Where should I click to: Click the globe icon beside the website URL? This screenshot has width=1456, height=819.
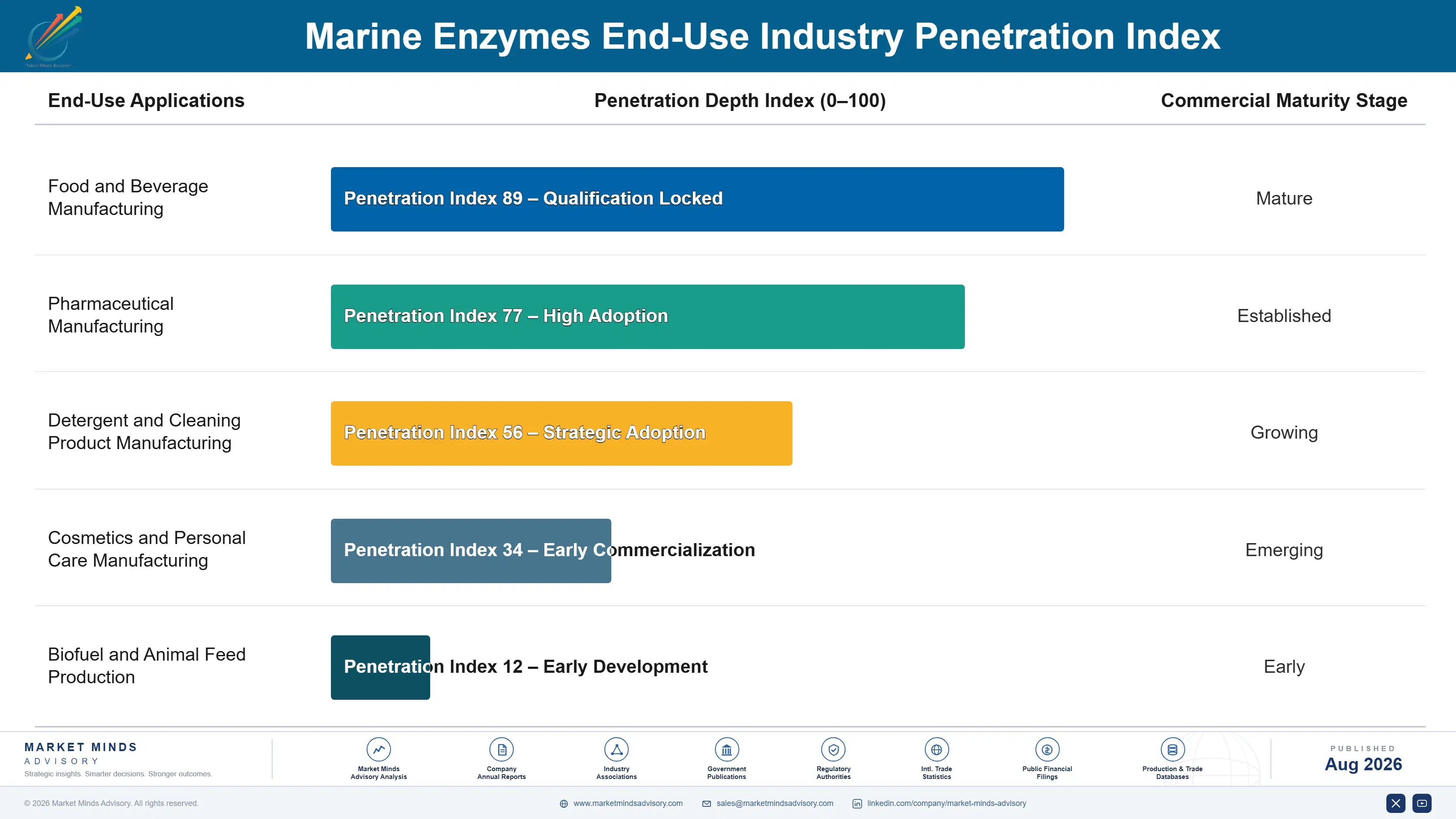click(563, 804)
